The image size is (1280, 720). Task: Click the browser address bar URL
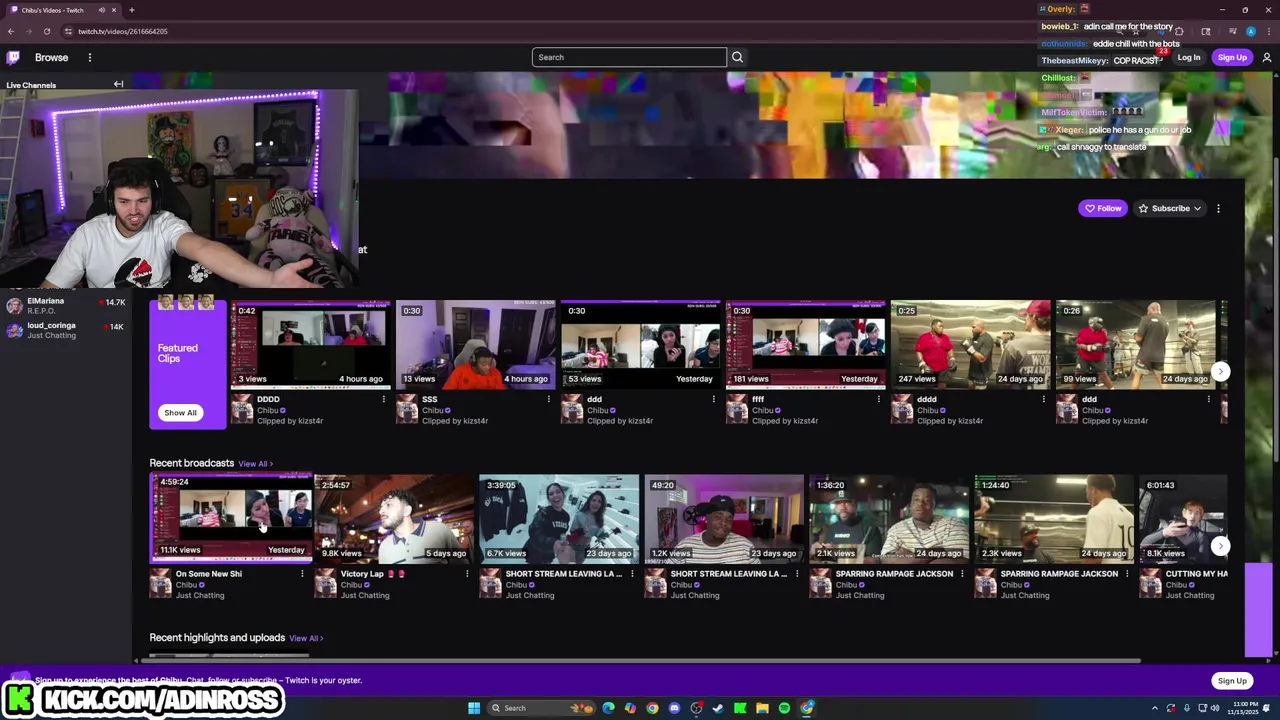pos(123,31)
